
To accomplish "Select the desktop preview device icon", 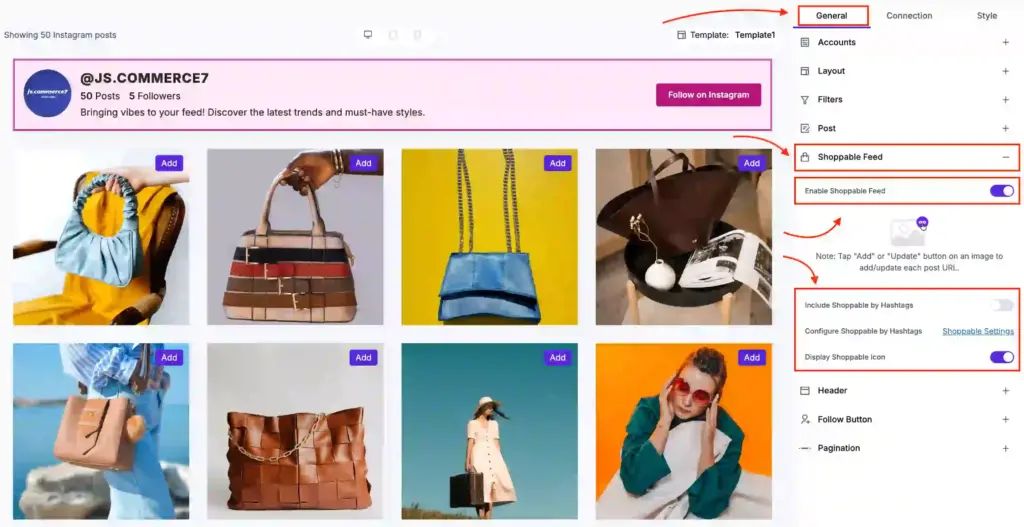I will pyautogui.click(x=368, y=35).
